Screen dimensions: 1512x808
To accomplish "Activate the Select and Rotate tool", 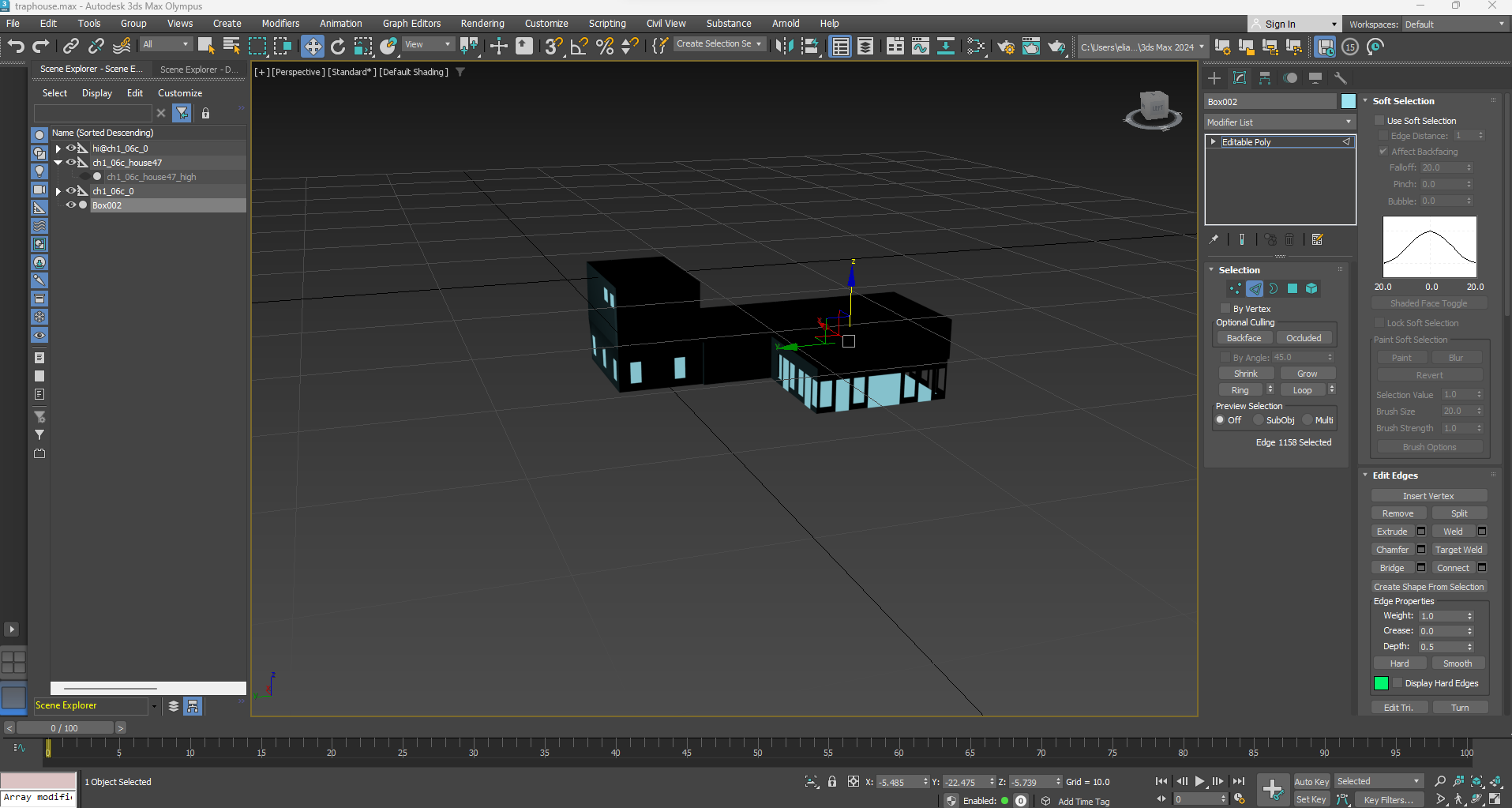I will 338,46.
